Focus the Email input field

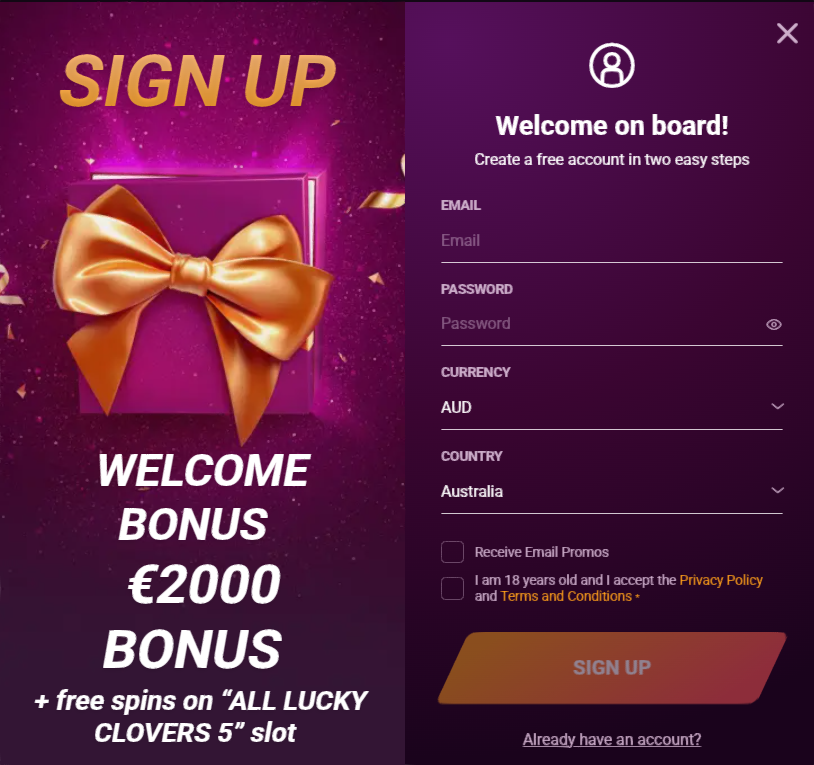tap(612, 241)
